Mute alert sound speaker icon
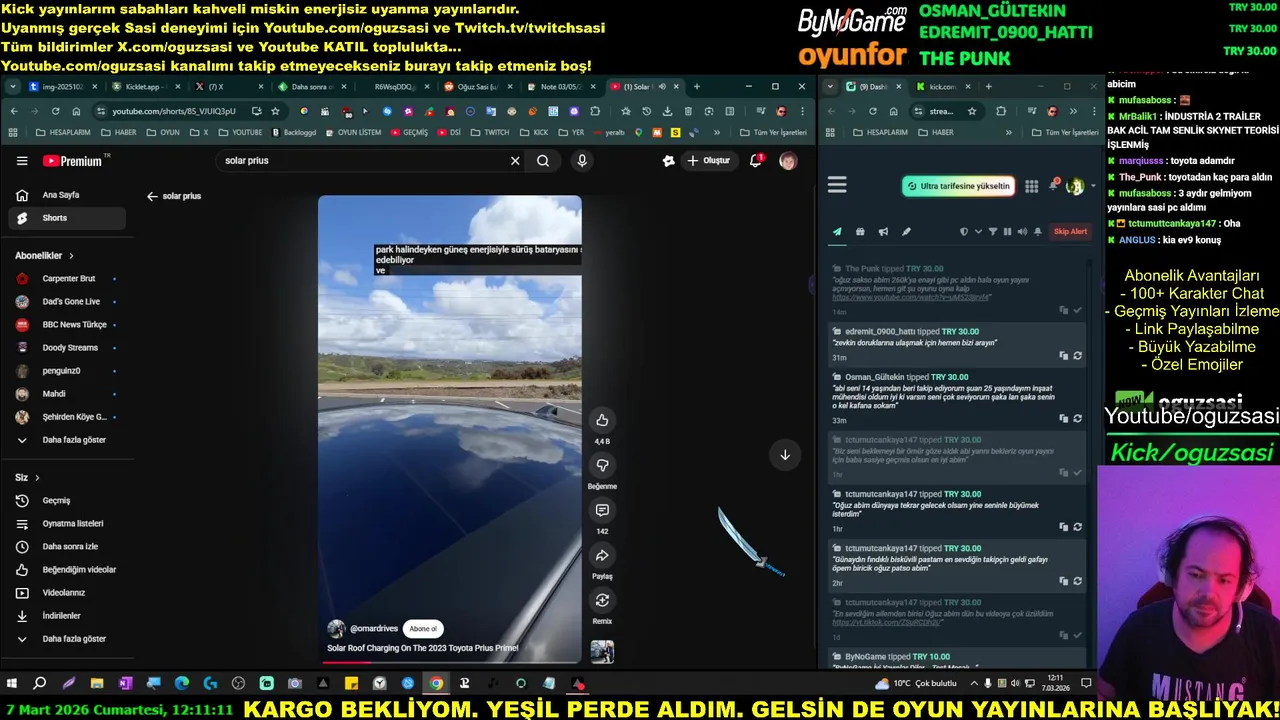Screen dimensions: 1280x720 [x=1022, y=232]
